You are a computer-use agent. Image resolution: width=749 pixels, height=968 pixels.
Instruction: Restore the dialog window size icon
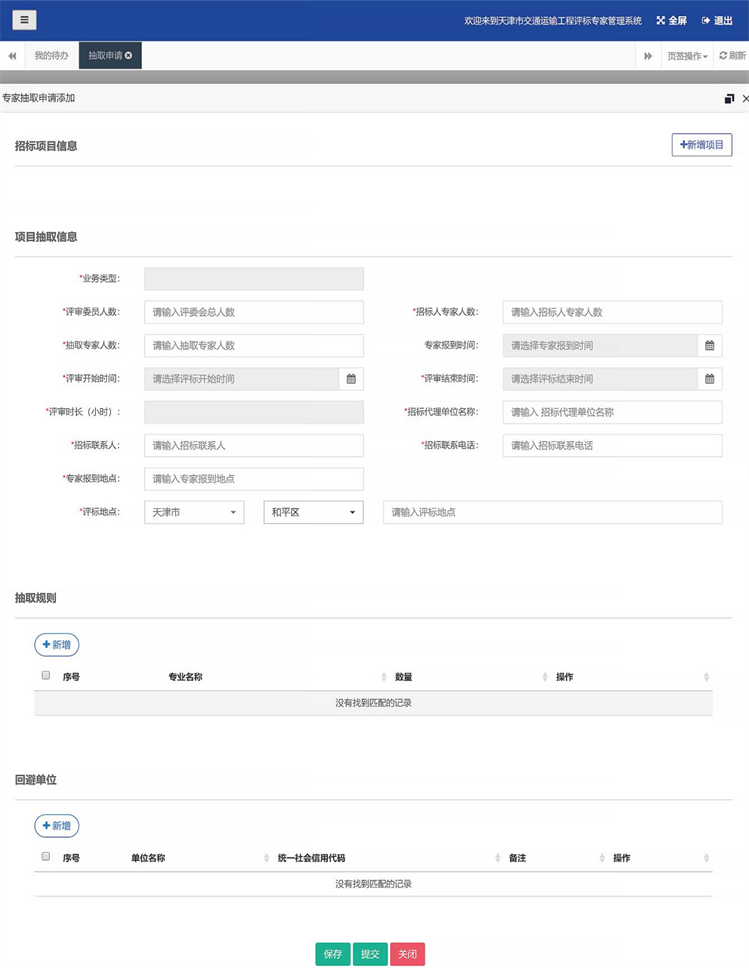click(x=729, y=99)
